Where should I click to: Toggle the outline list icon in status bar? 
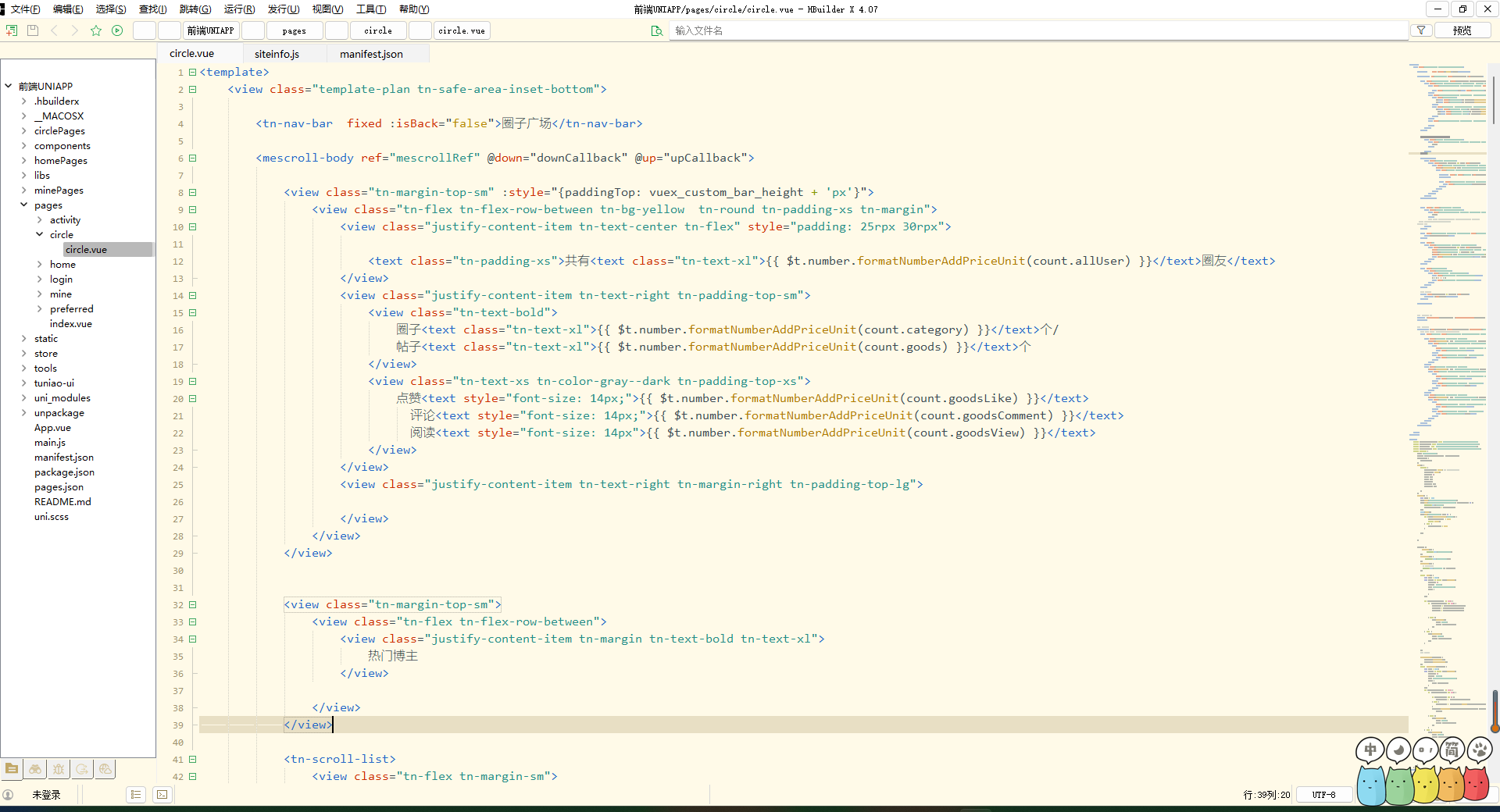tap(136, 795)
